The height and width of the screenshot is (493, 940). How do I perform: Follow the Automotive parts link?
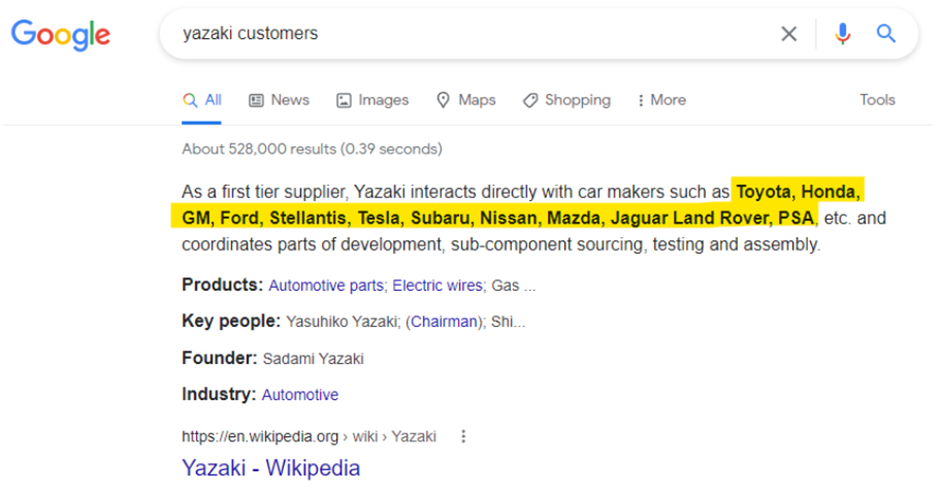326,285
